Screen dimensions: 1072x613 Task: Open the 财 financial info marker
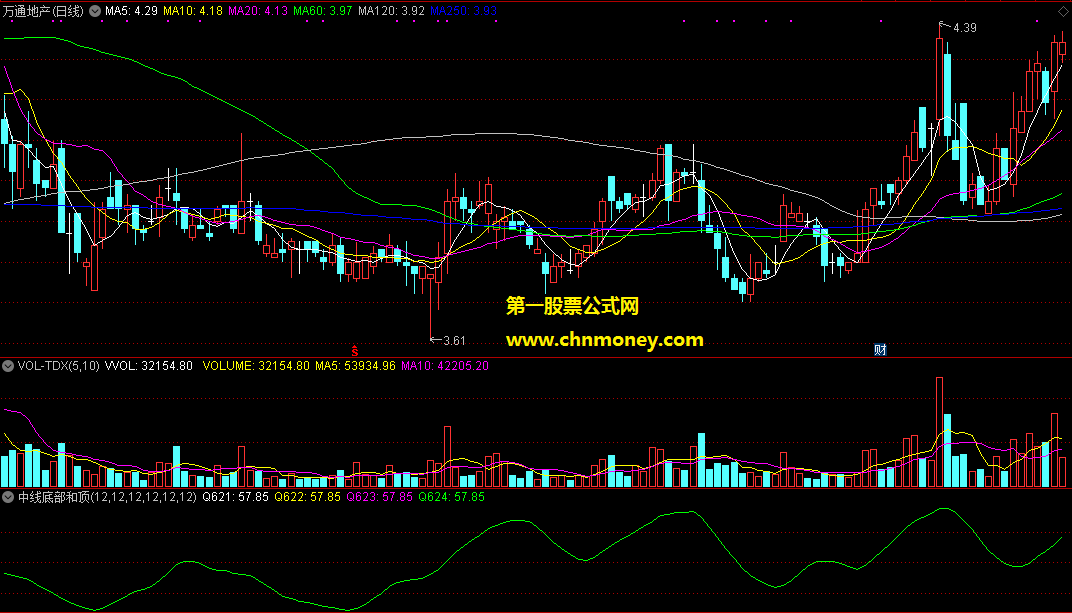[x=880, y=350]
